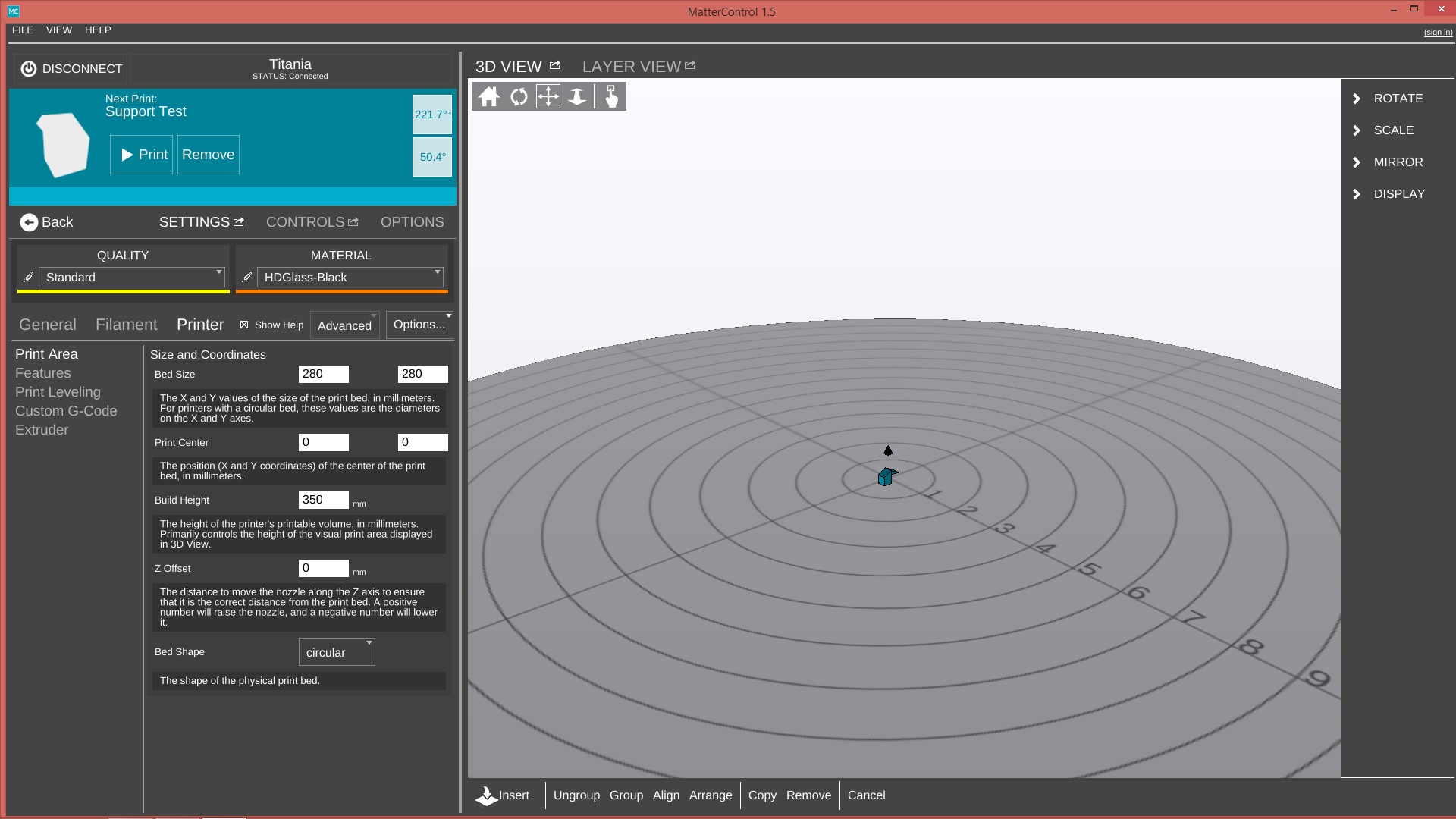1456x819 pixels.
Task: Reset view with the home icon
Action: click(489, 97)
